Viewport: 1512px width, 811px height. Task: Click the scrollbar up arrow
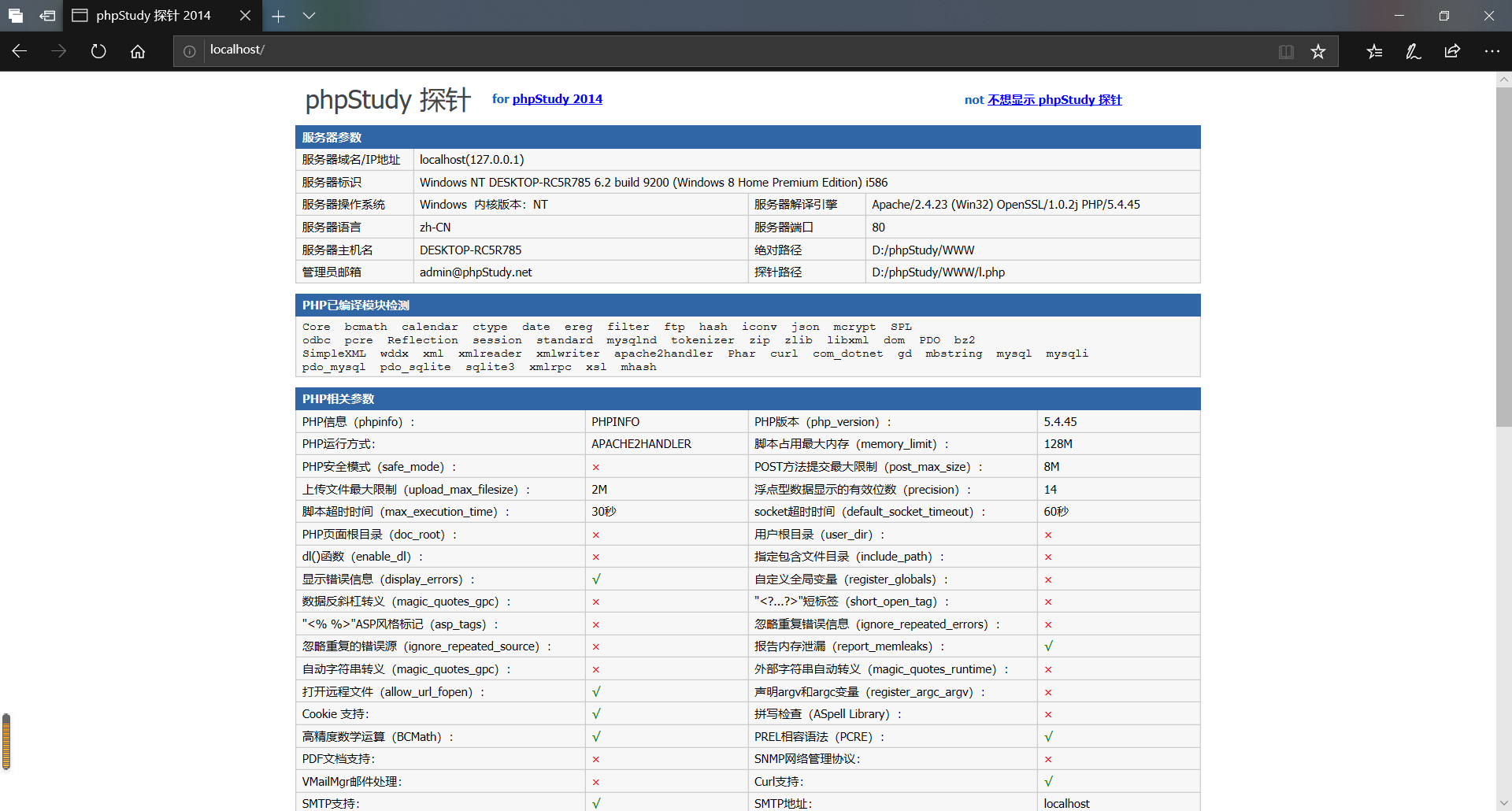[x=1504, y=79]
